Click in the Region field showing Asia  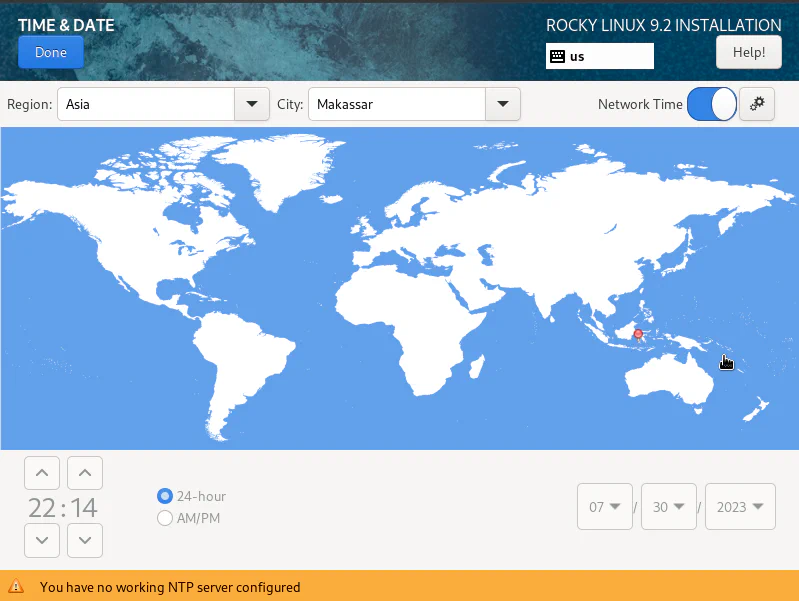coord(146,104)
